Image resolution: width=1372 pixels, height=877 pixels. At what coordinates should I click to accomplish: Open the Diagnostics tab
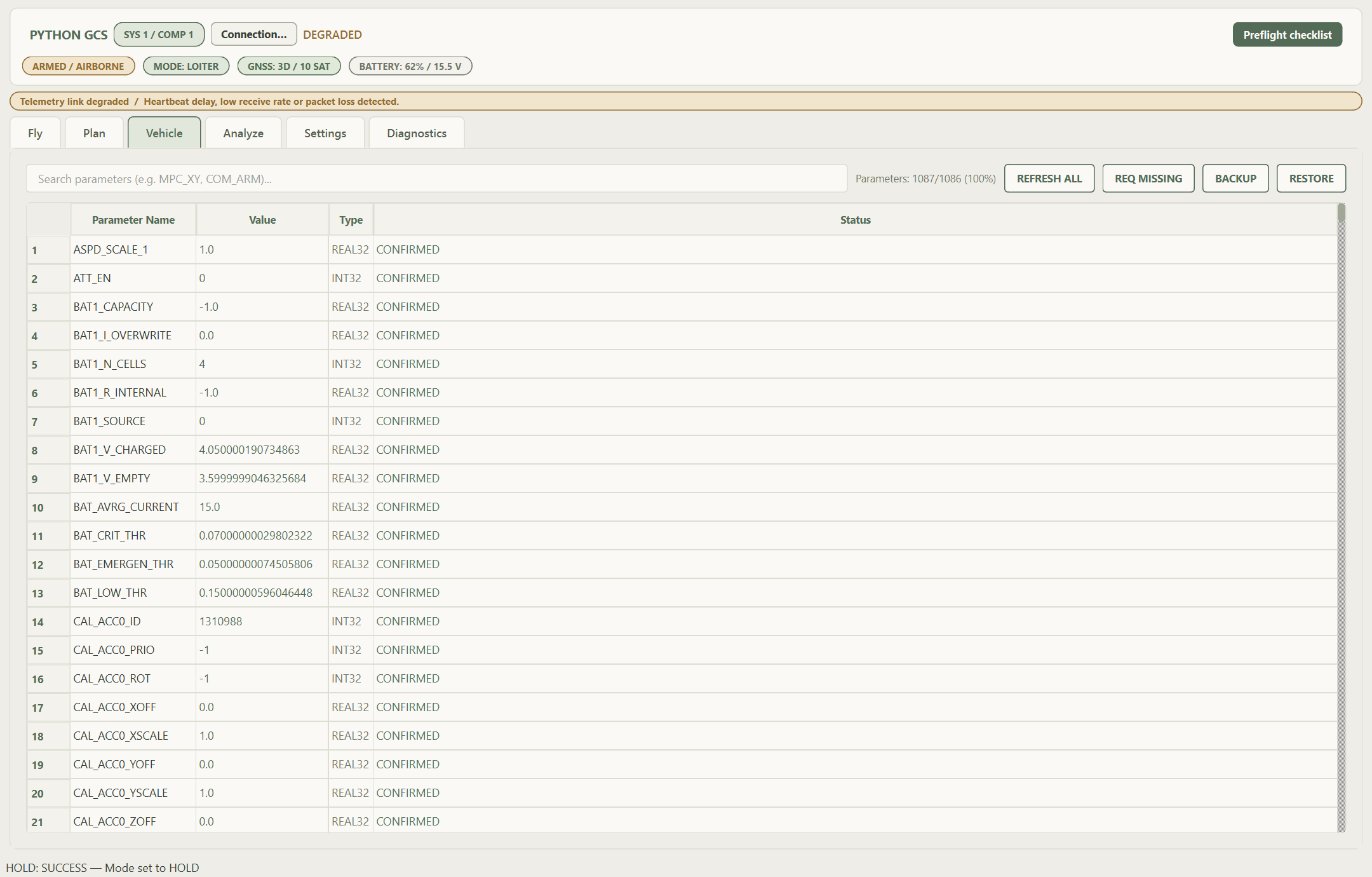point(417,133)
